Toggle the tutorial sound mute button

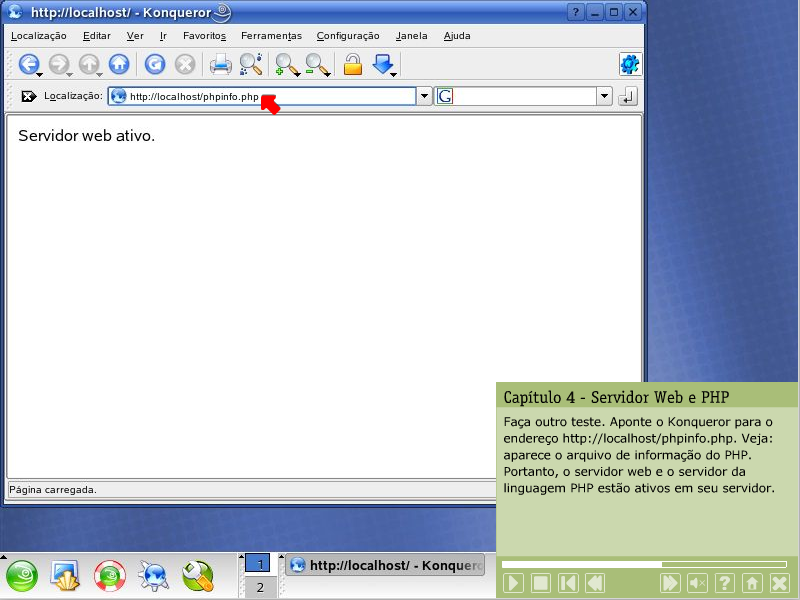(x=698, y=583)
